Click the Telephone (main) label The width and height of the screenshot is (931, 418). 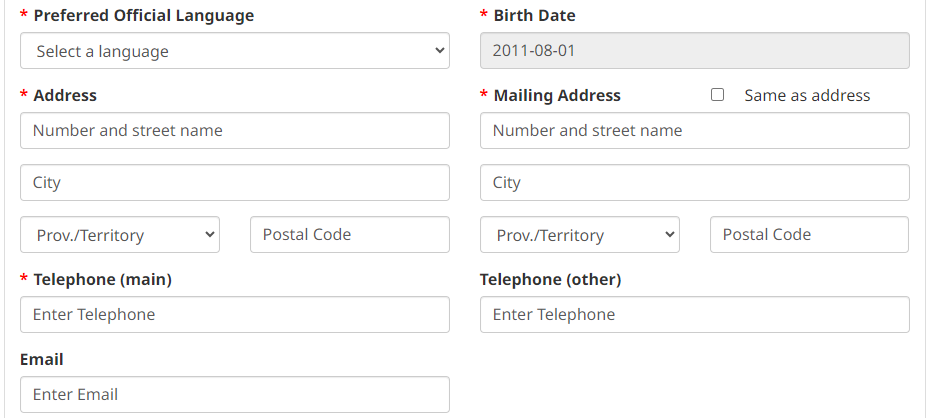(x=102, y=280)
